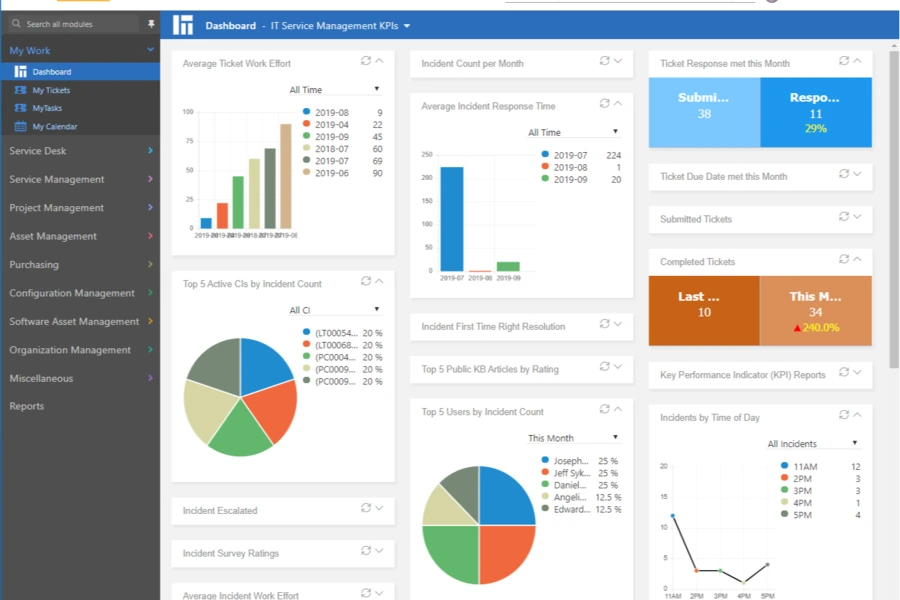Click the Submitted tile showing 38
Viewport: 900px width, 600px height.
point(704,113)
